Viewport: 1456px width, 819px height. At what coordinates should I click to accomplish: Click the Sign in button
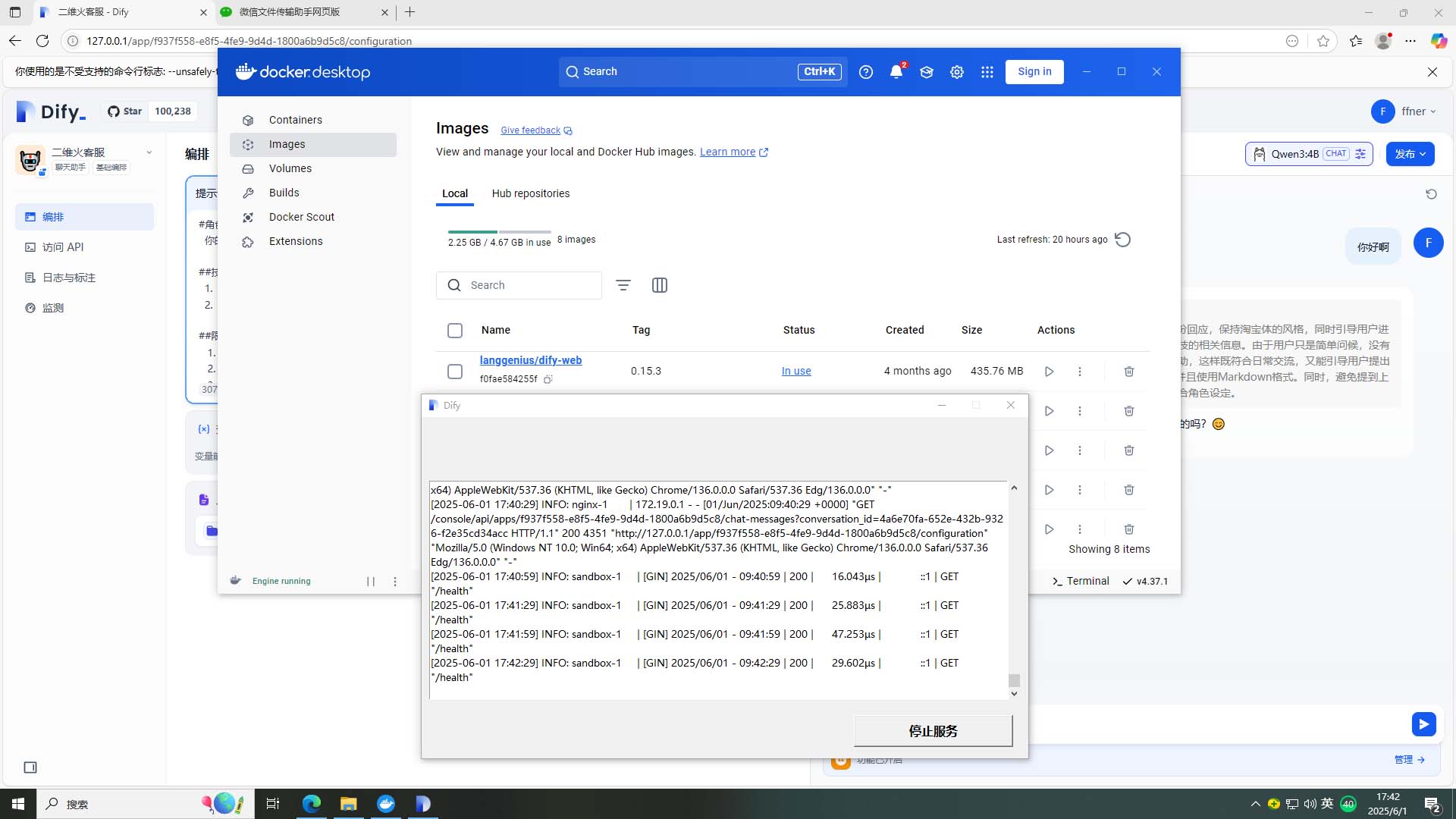1034,72
